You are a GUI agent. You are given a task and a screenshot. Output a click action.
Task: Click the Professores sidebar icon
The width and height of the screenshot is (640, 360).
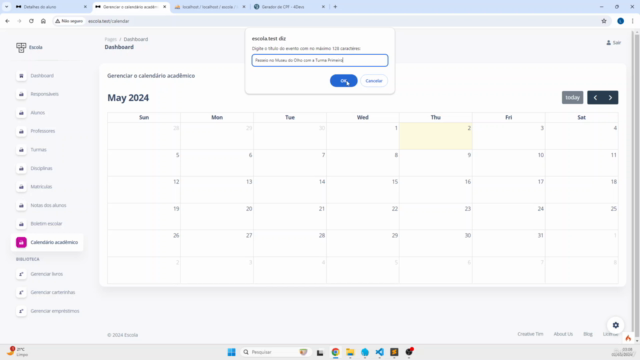click(21, 131)
